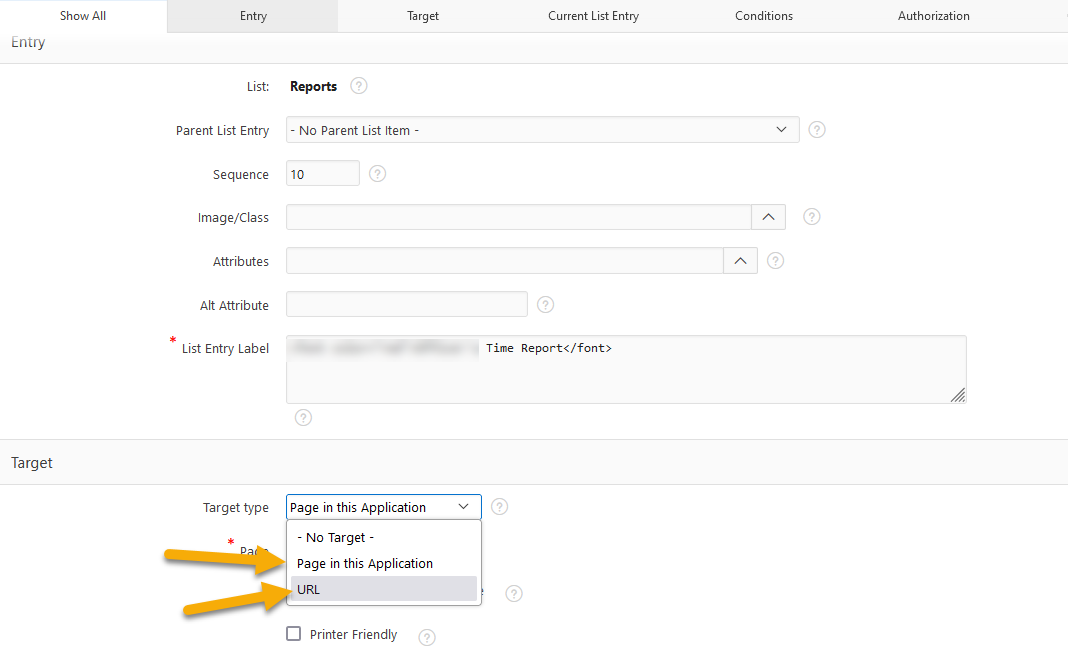1068x652 pixels.
Task: Click the Alt Attribute help icon
Action: pyautogui.click(x=545, y=304)
